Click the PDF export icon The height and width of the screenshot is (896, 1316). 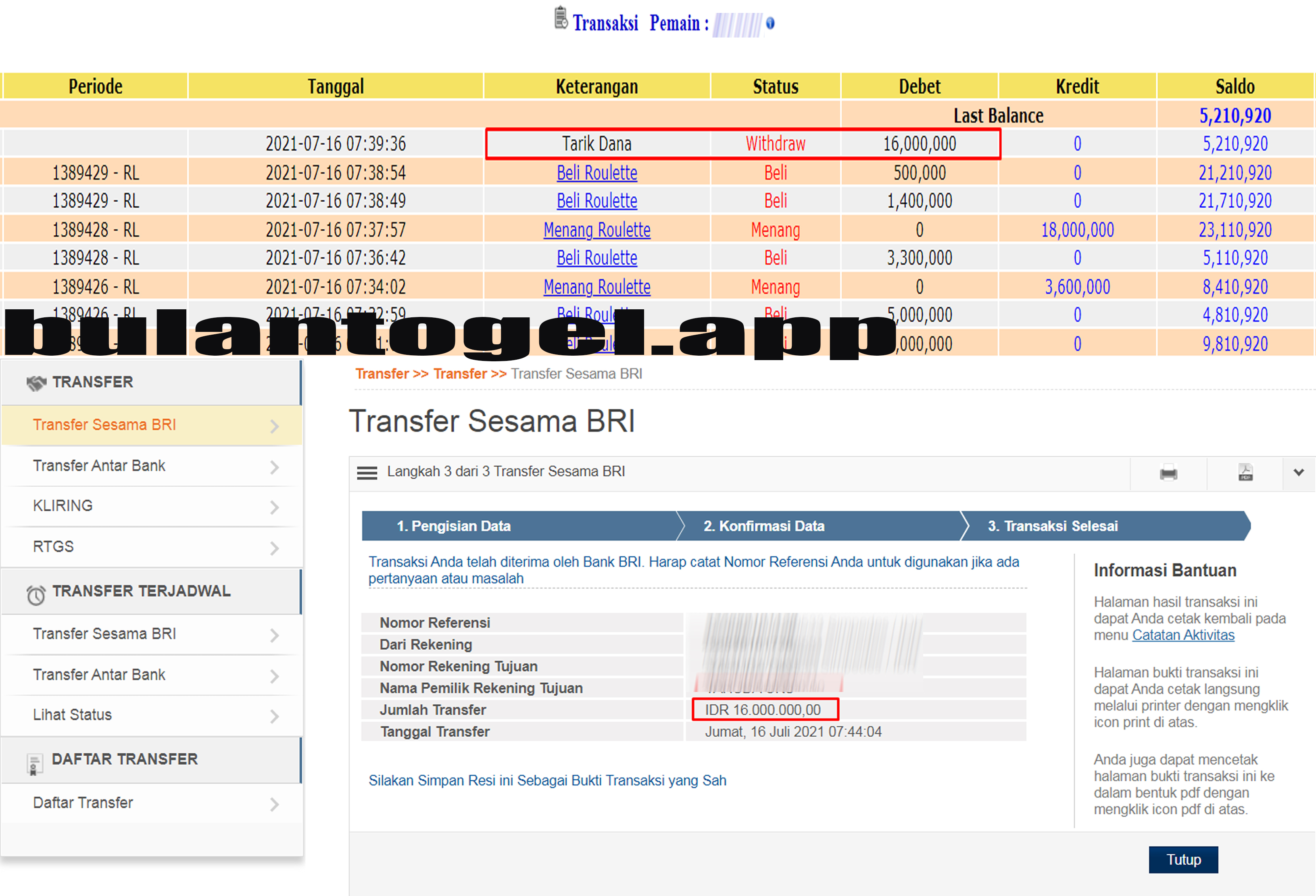coord(1245,473)
